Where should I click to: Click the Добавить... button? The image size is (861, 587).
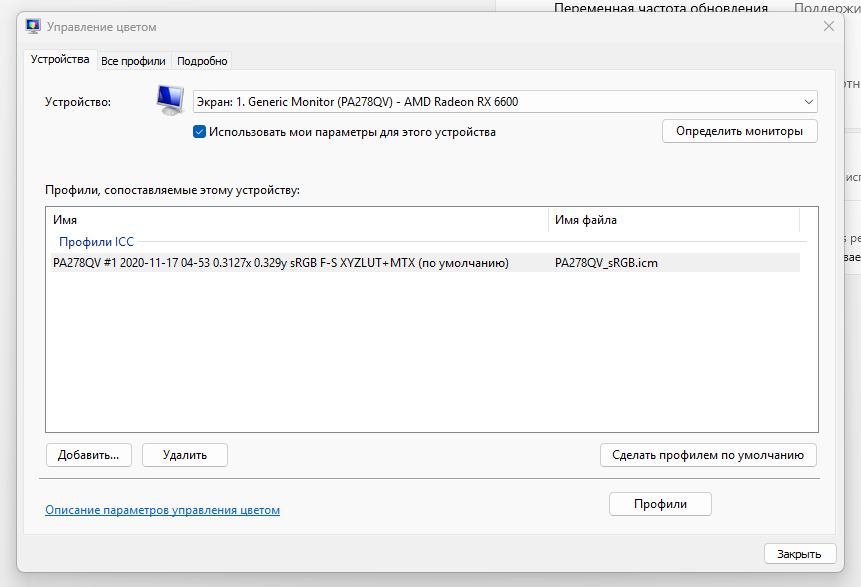88,455
